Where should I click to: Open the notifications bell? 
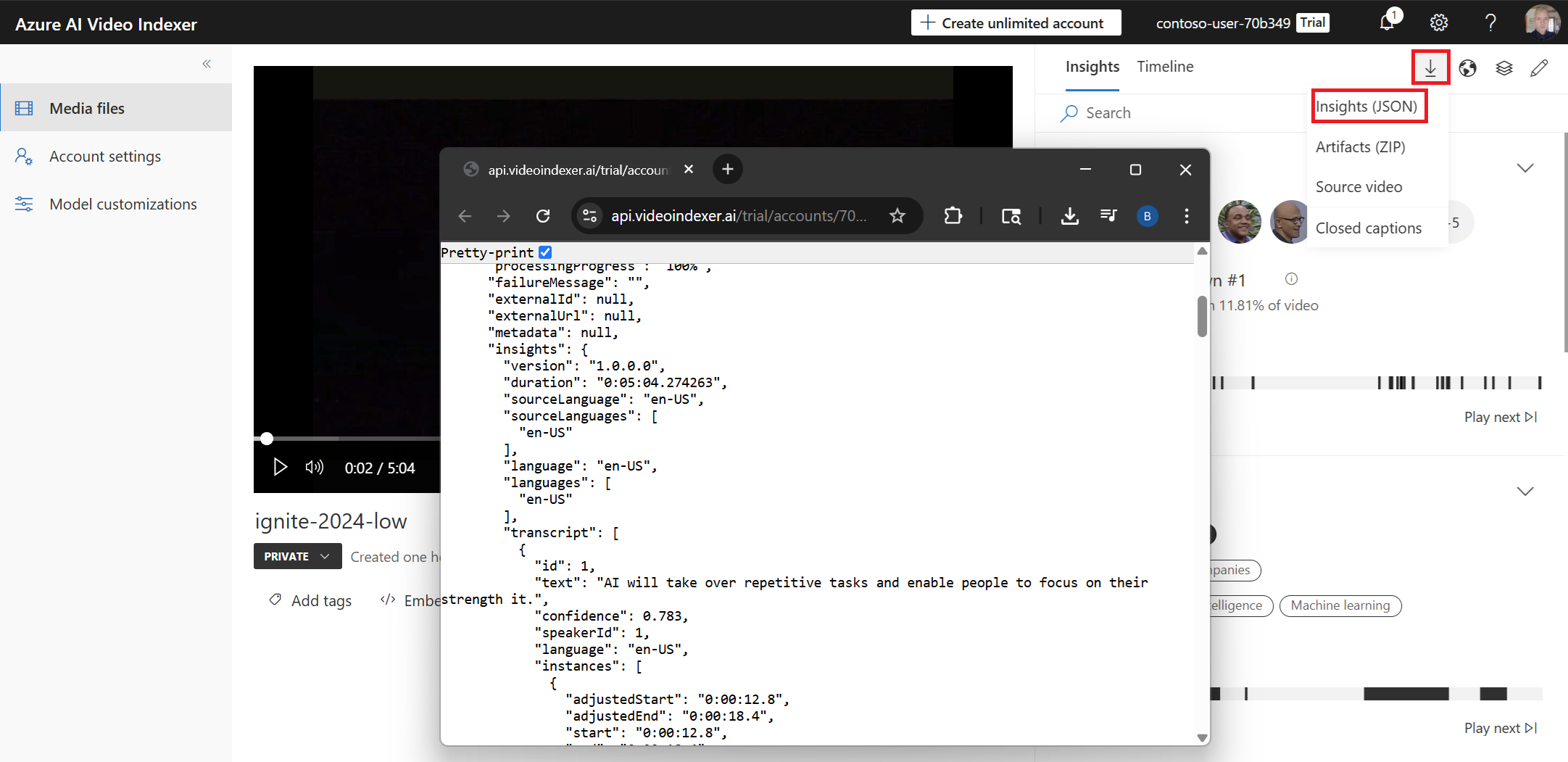coord(1387,22)
